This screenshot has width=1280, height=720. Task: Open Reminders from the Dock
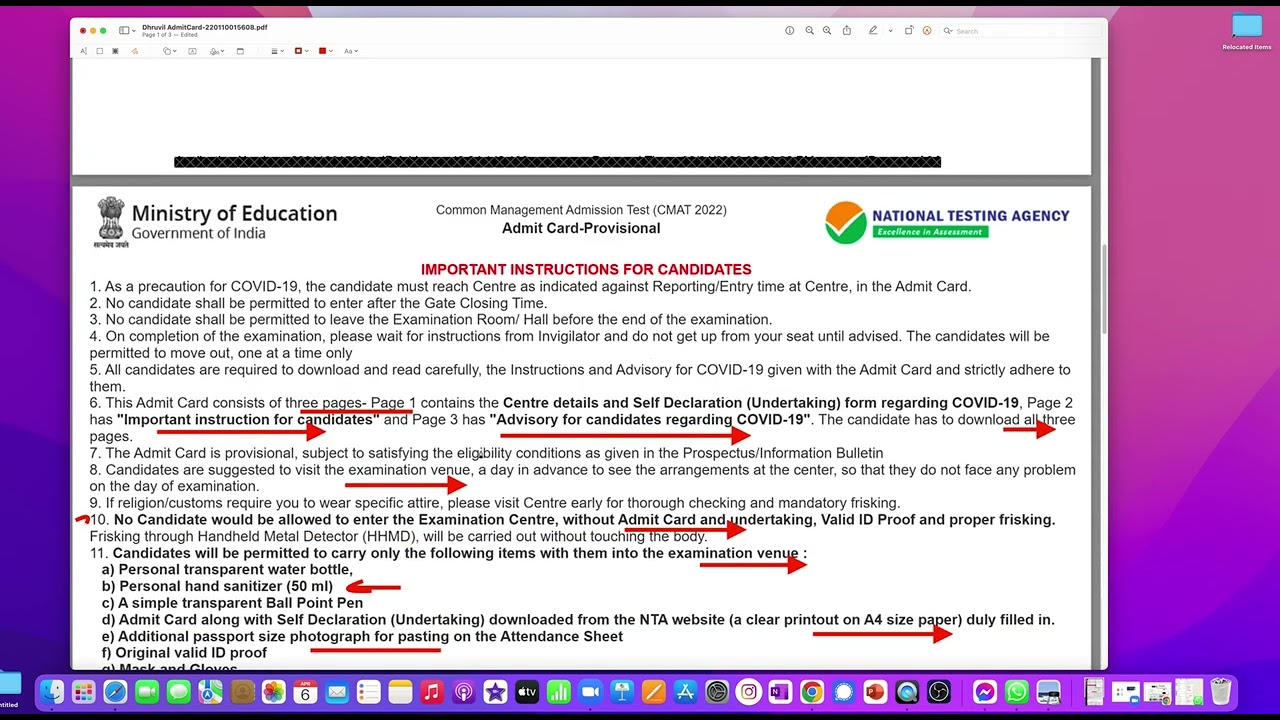(x=369, y=692)
